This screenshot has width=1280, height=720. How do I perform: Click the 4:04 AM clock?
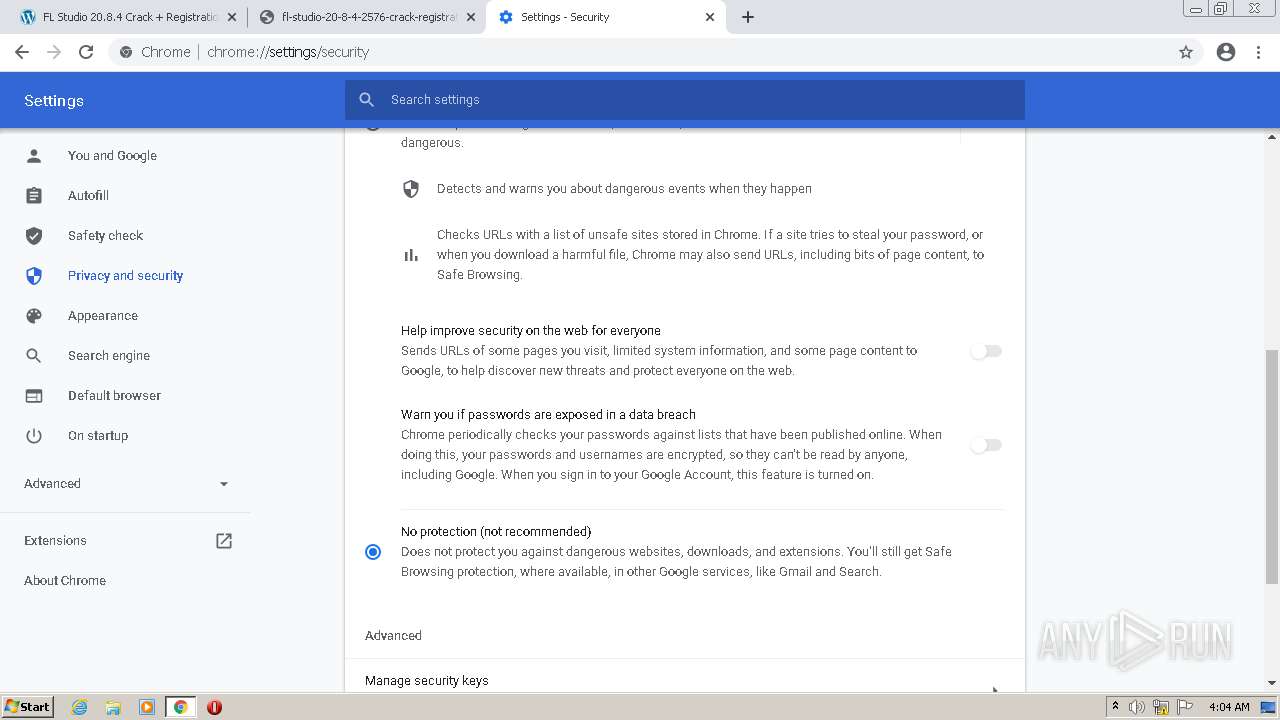1229,707
